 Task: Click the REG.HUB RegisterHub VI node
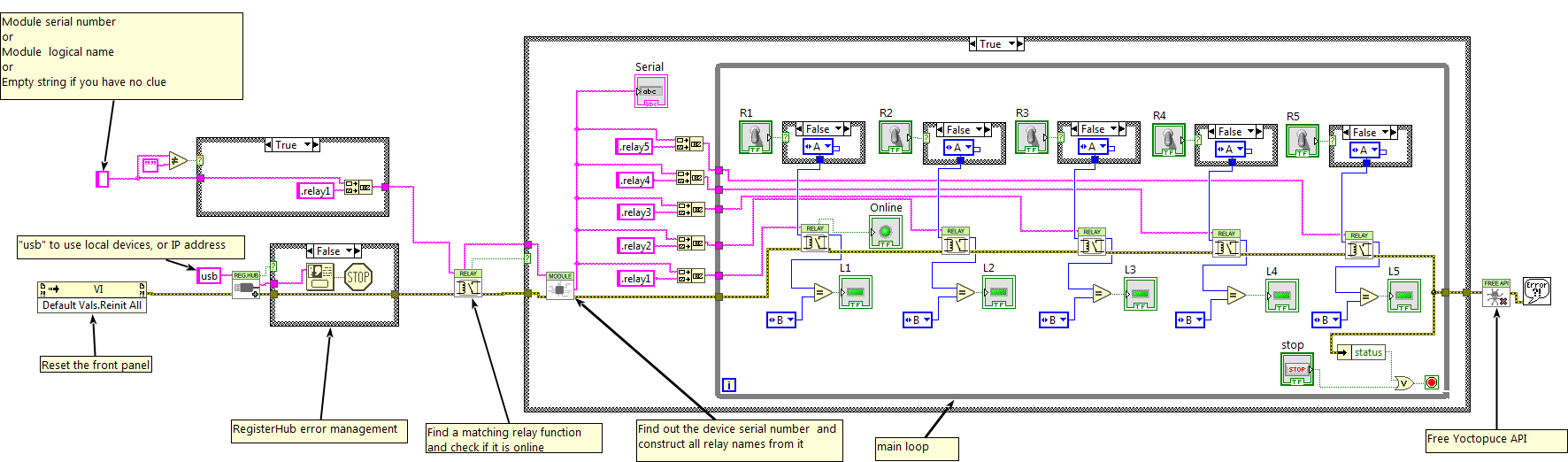tap(246, 285)
